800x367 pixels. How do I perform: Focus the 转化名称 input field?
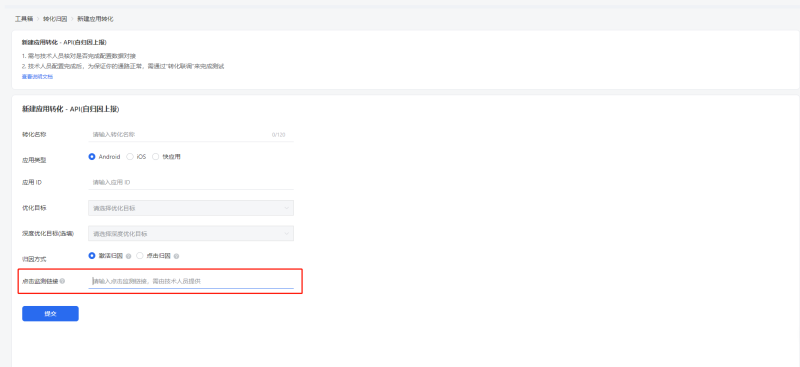[191, 135]
